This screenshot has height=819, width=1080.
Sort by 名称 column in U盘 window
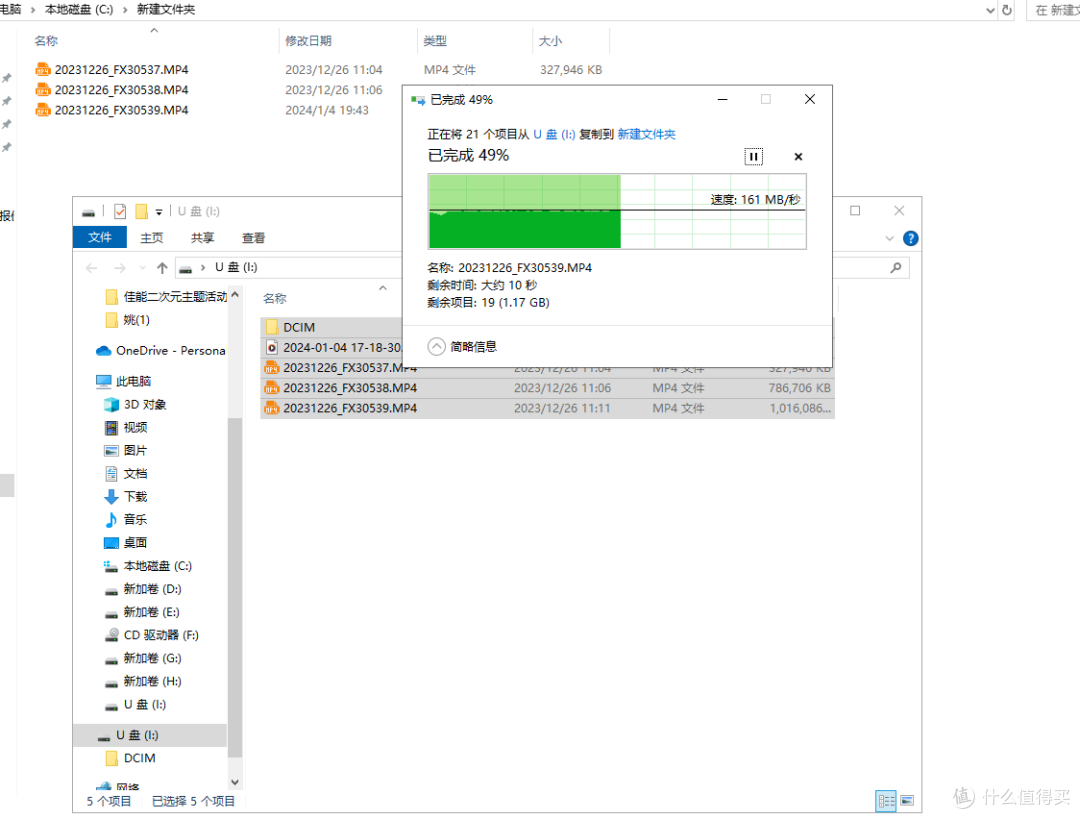[275, 298]
